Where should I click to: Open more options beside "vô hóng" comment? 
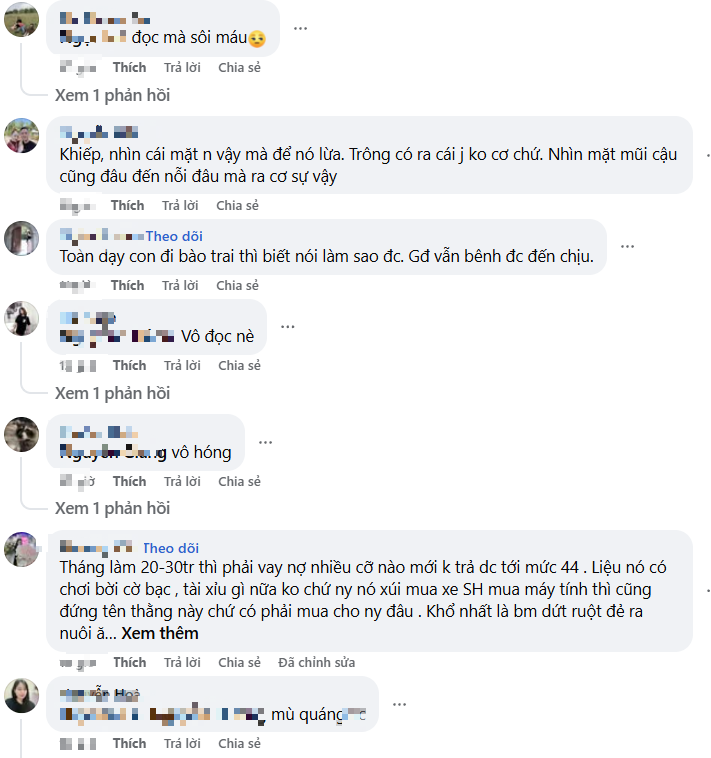tap(265, 441)
